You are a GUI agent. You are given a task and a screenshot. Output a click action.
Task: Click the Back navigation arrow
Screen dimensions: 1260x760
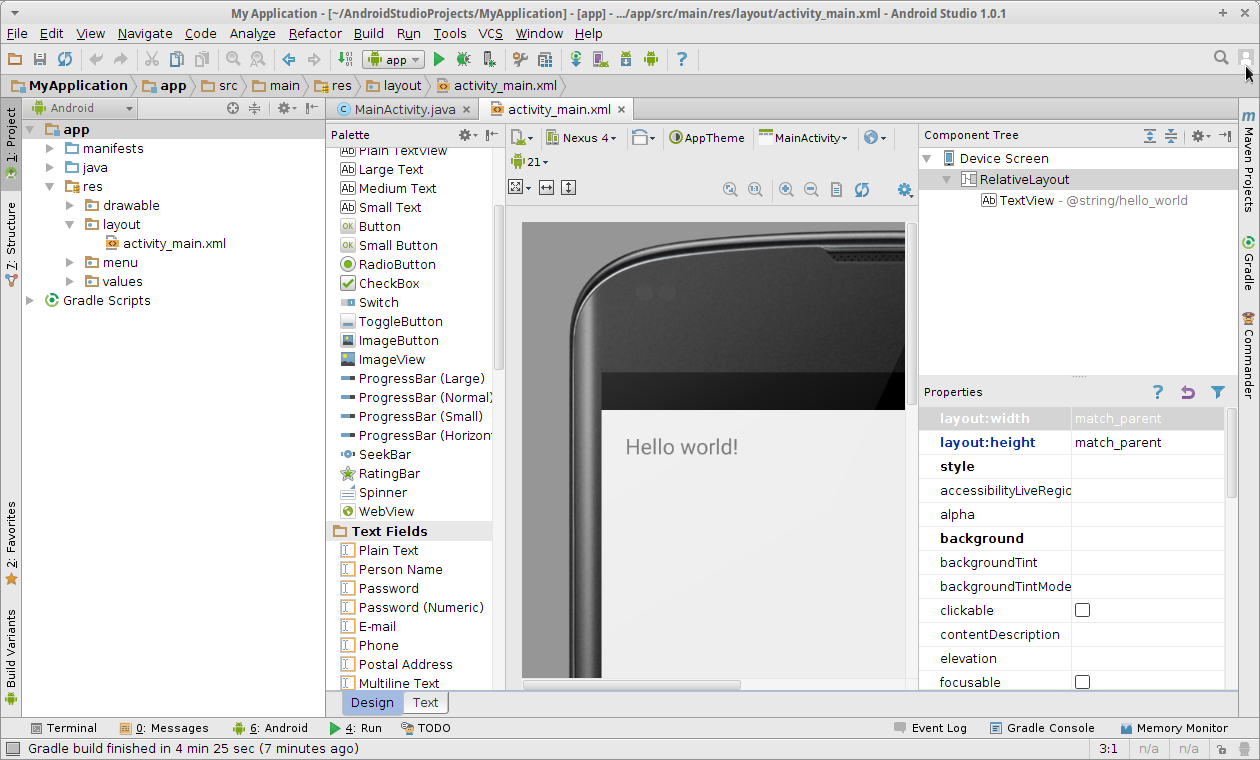tap(289, 59)
